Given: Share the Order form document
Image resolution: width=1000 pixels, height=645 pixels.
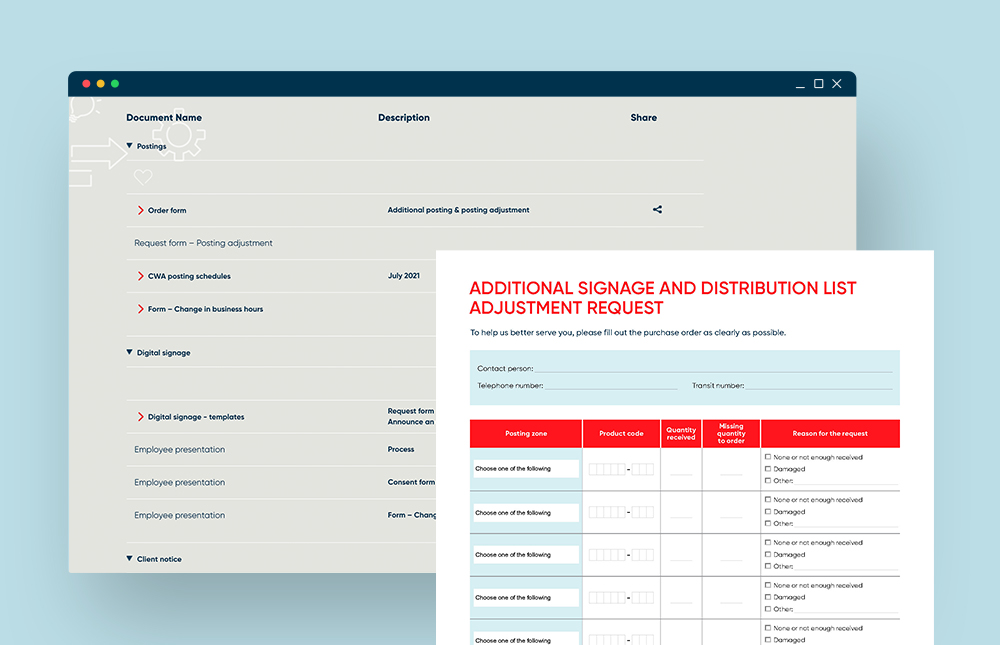Looking at the screenshot, I should point(657,209).
